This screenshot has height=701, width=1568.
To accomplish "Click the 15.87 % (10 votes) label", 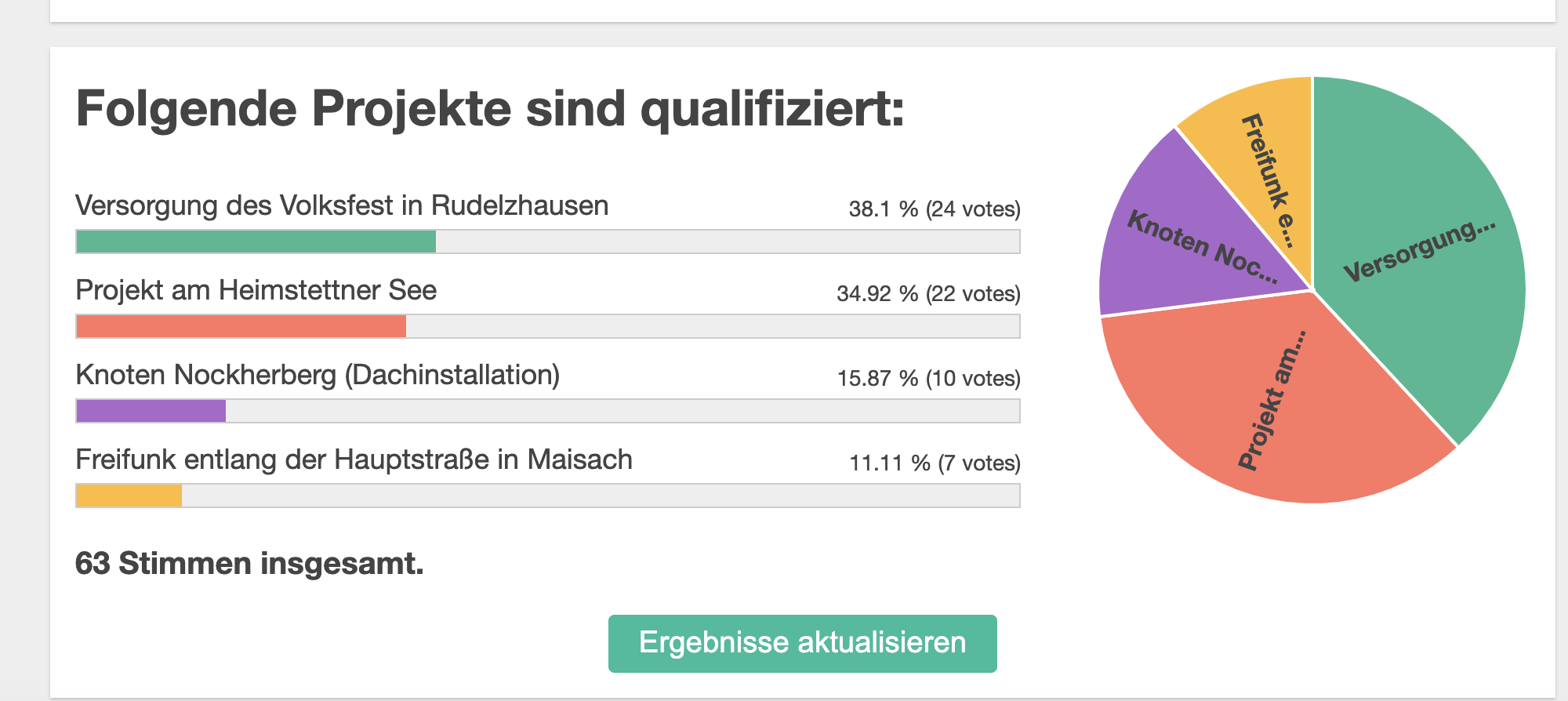I will pyautogui.click(x=928, y=379).
